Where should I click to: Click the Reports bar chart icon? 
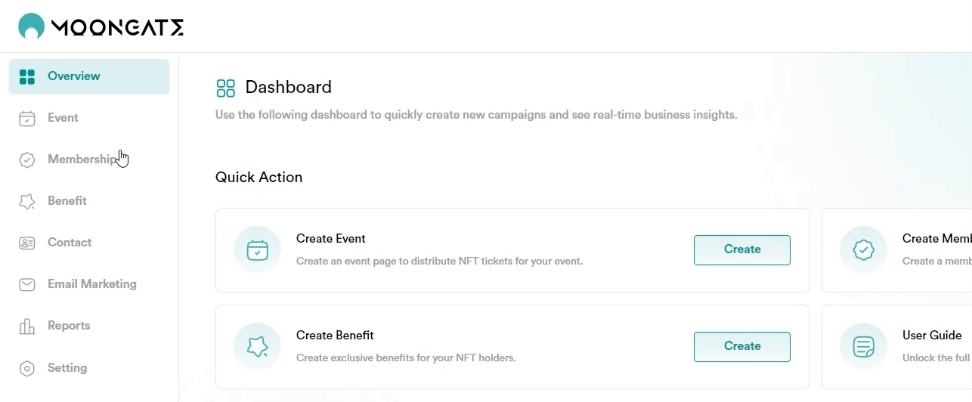point(27,327)
